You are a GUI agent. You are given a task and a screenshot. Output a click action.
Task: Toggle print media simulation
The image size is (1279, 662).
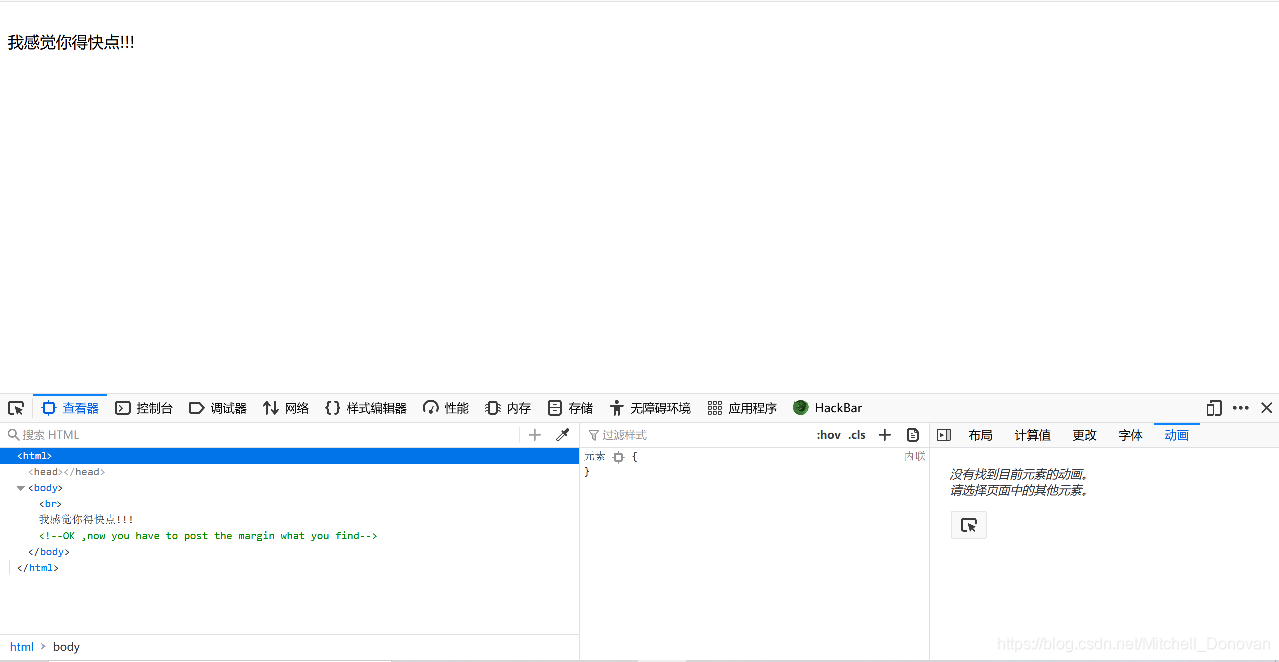pyautogui.click(x=912, y=434)
